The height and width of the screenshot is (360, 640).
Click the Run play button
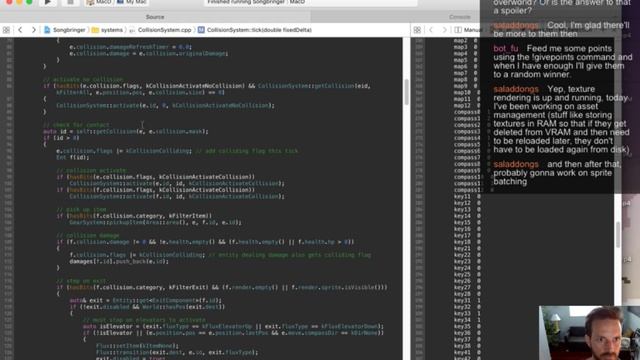47,2
